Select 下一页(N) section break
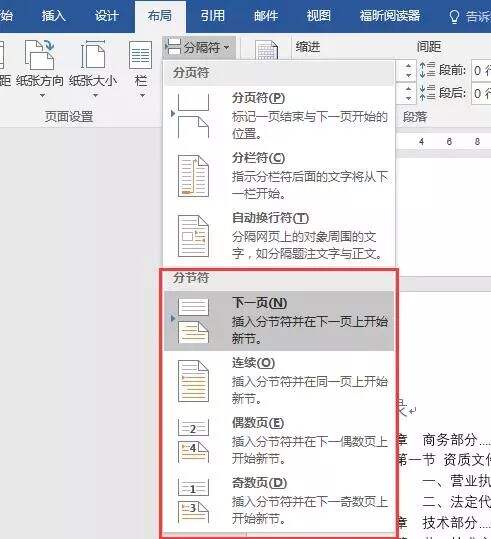This screenshot has height=539, width=491. 279,321
